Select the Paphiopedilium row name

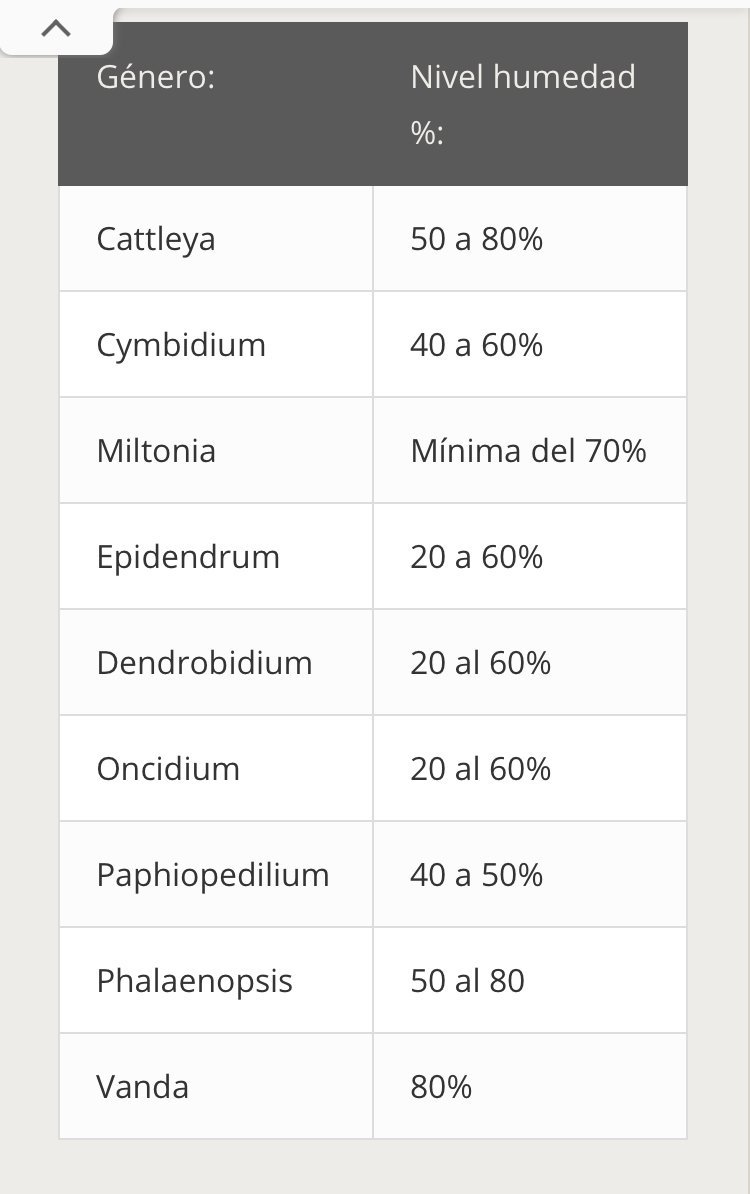[213, 876]
